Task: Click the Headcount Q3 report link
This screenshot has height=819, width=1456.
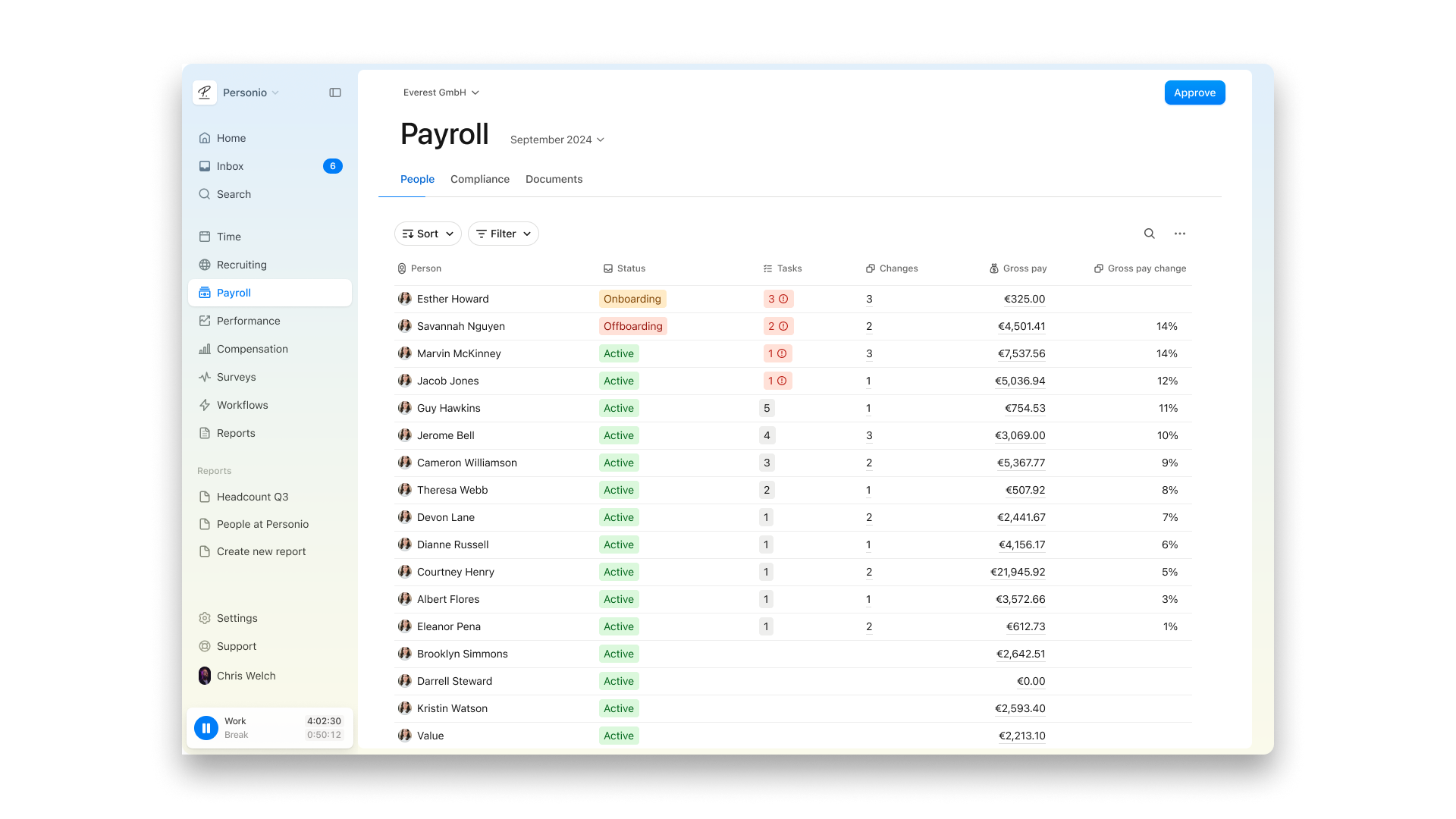Action: click(x=252, y=496)
